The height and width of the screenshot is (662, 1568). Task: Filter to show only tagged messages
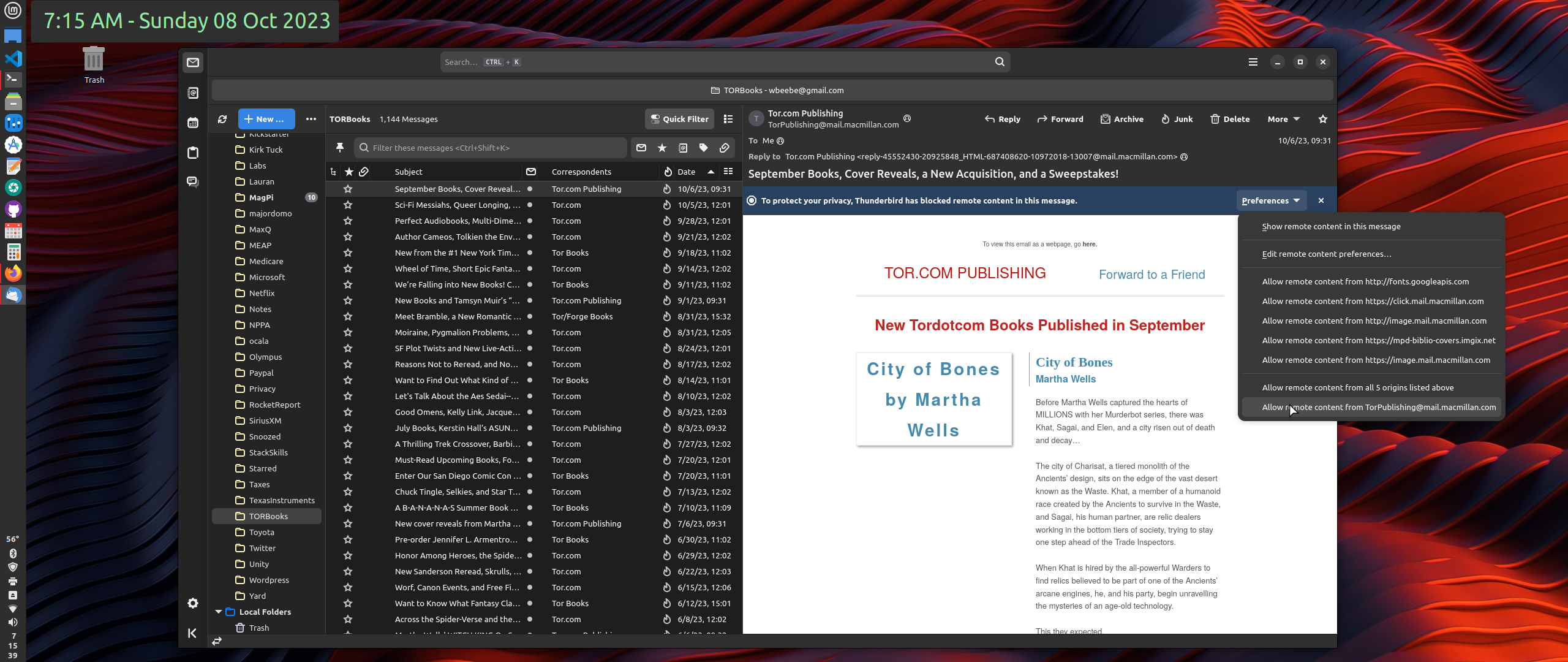(704, 148)
